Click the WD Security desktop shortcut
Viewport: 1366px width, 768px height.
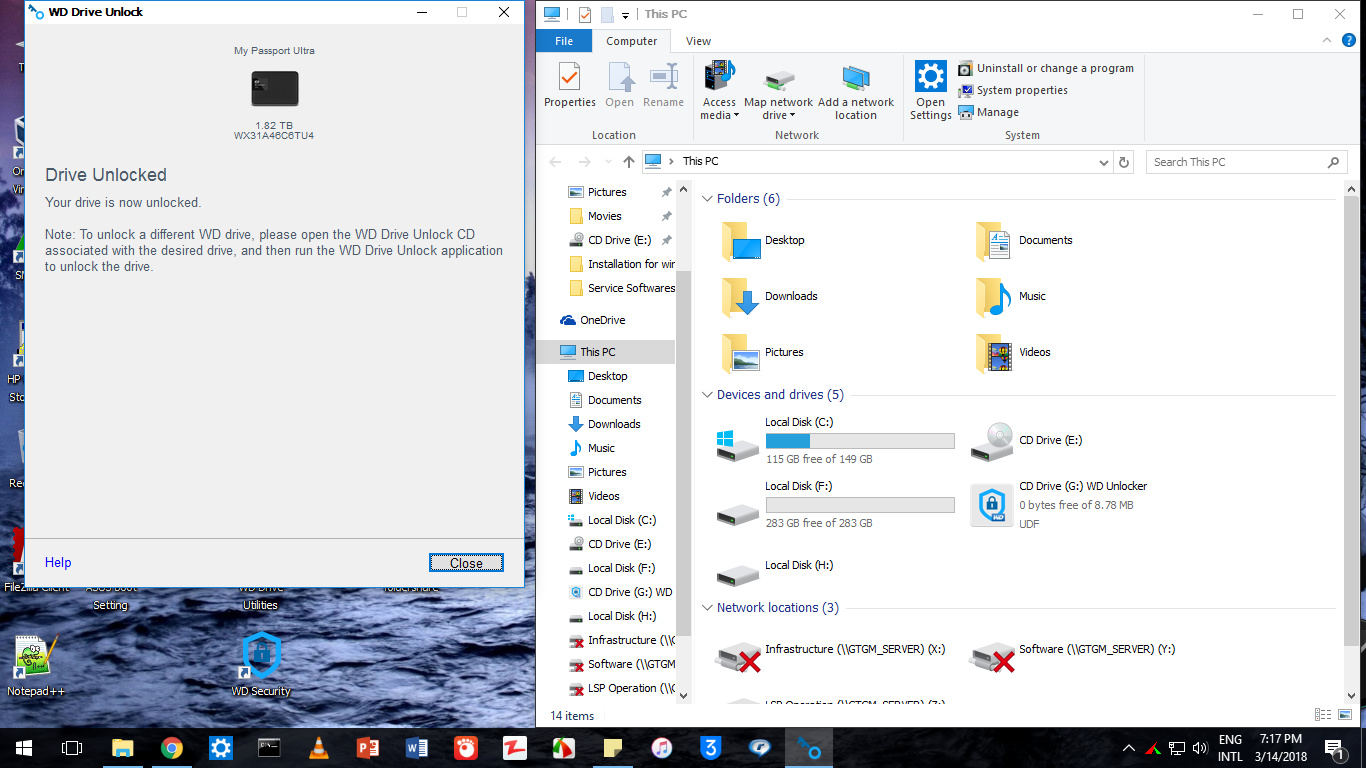(x=261, y=665)
